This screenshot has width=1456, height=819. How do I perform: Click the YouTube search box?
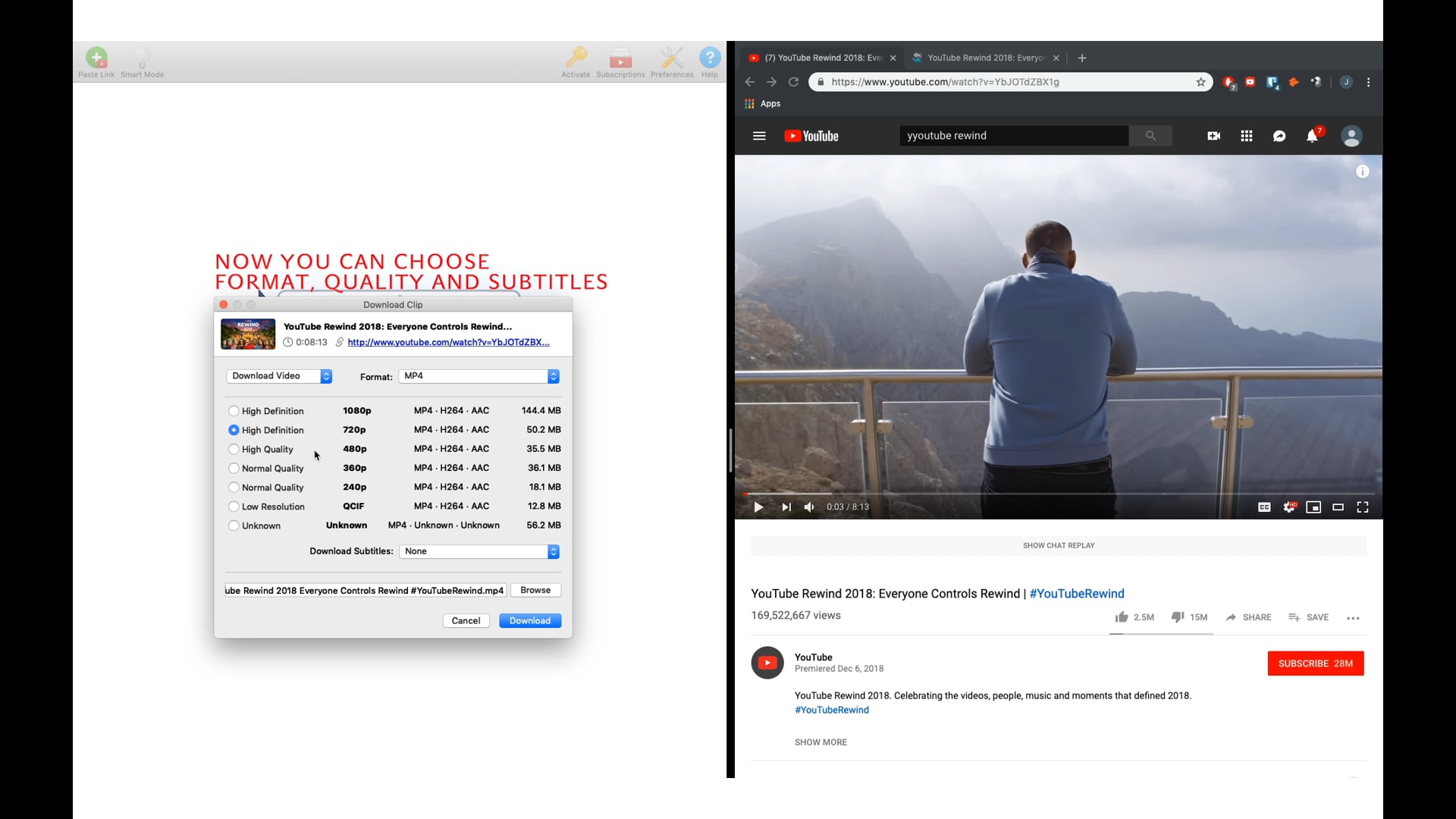(1014, 136)
